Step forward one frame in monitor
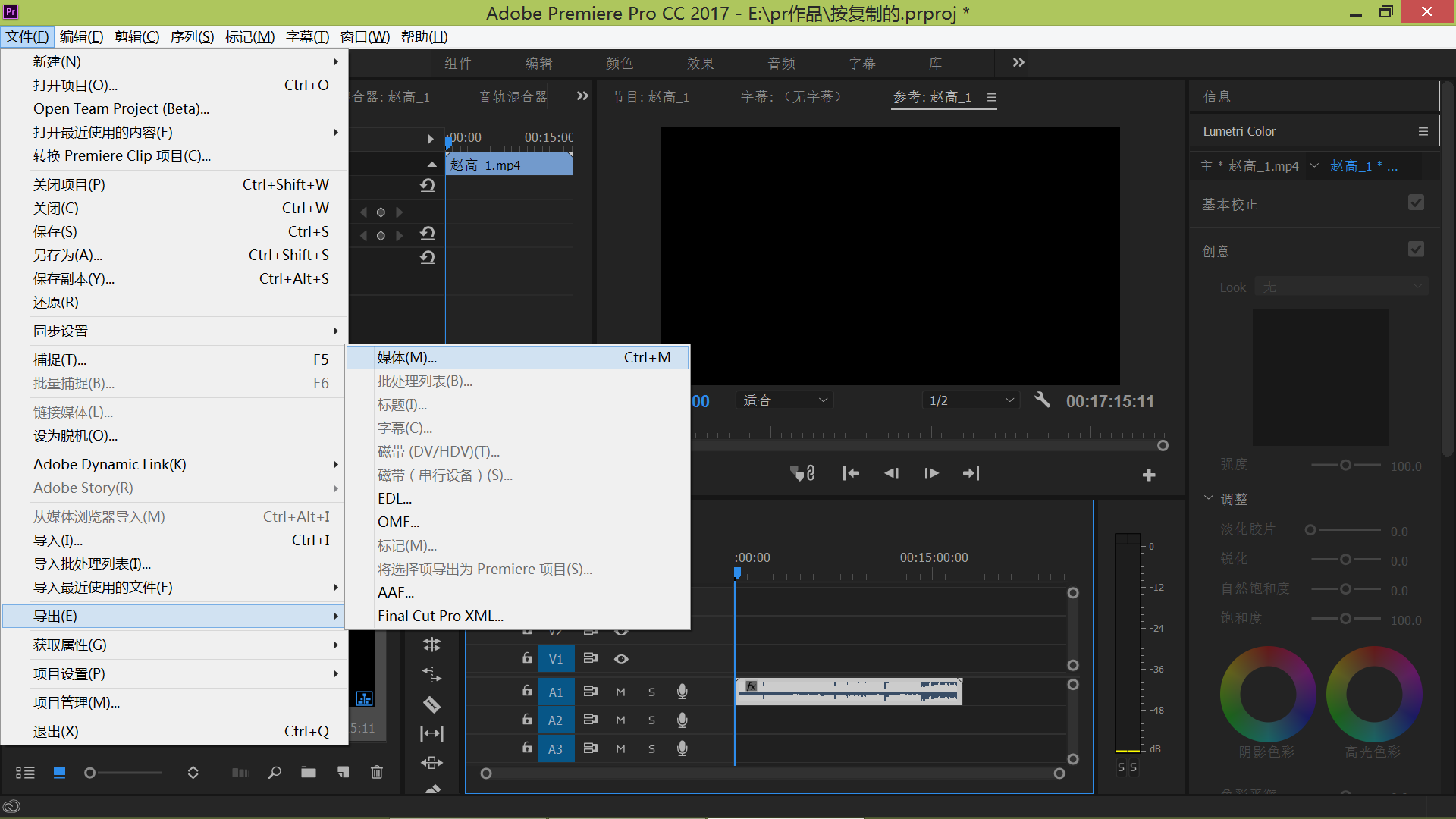Screen dimensions: 1456x819 pos(931,473)
